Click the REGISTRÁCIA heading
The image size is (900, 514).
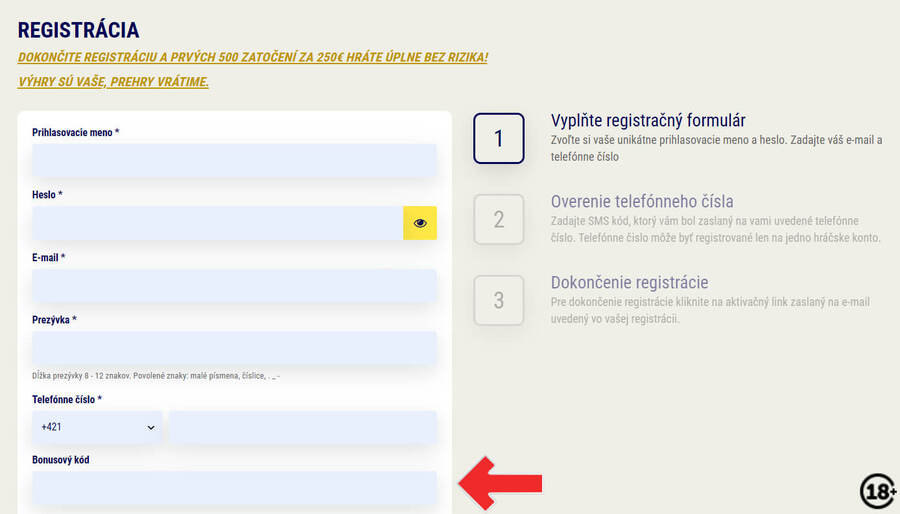click(x=79, y=30)
